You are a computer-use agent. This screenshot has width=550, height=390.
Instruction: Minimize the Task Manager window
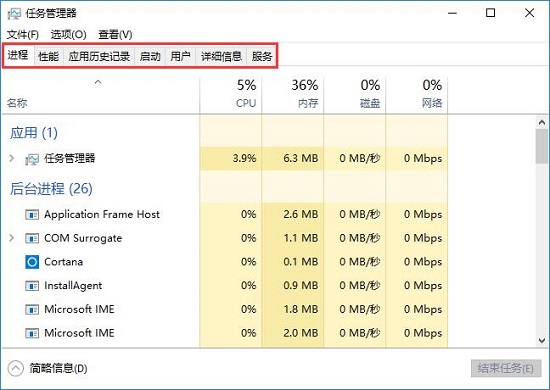pyautogui.click(x=452, y=13)
